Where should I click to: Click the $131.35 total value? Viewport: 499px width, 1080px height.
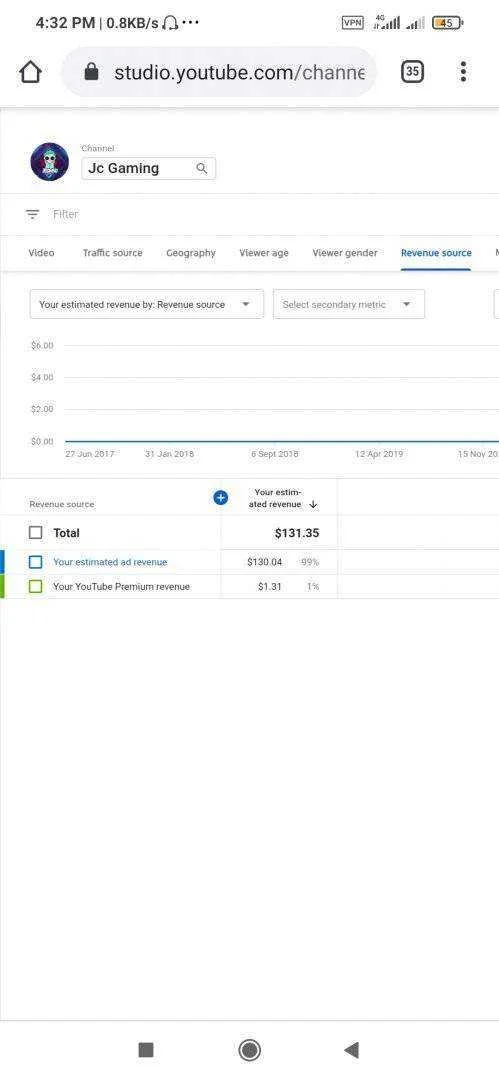(296, 533)
